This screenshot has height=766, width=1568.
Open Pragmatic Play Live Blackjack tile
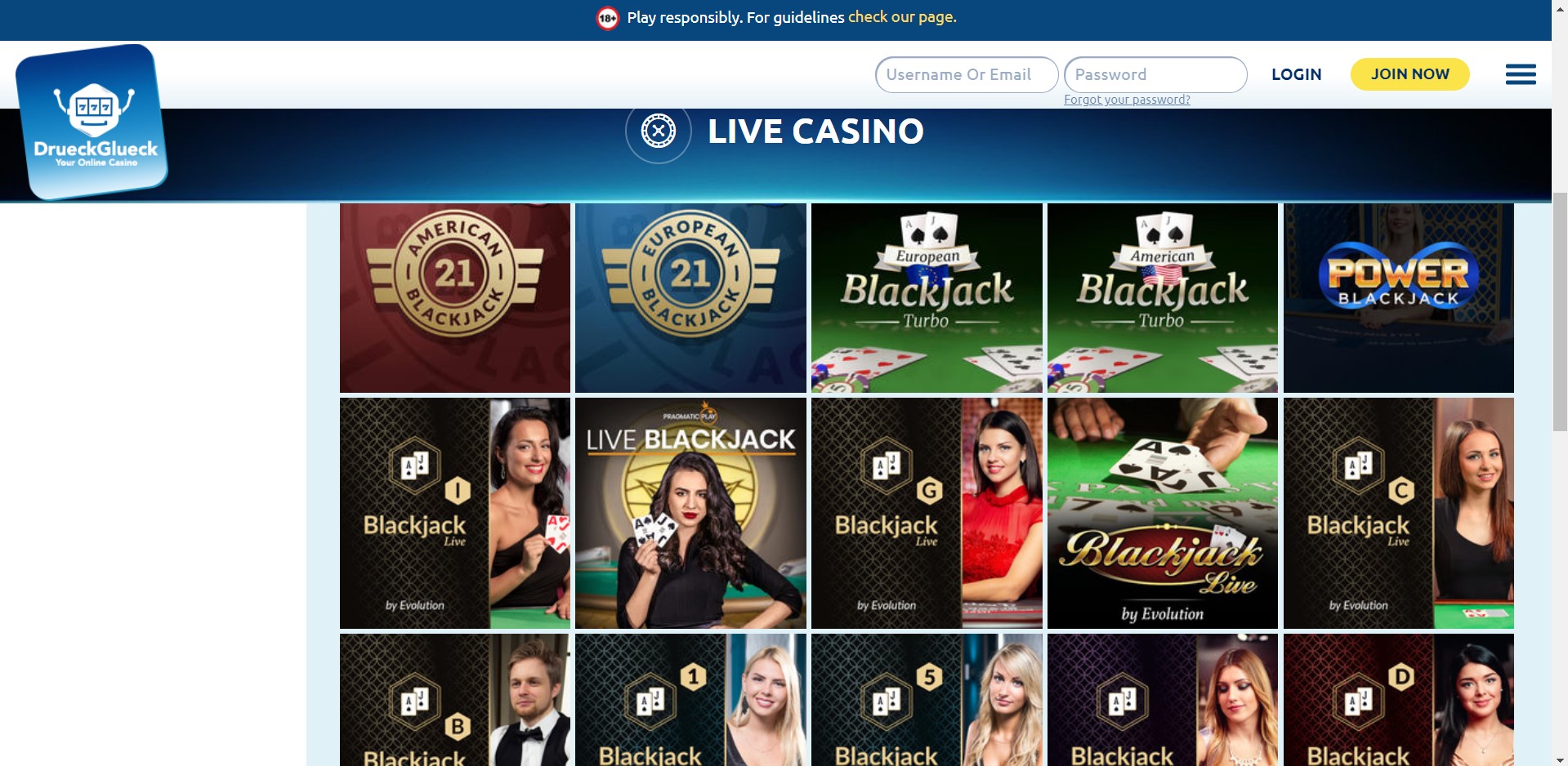coord(690,513)
